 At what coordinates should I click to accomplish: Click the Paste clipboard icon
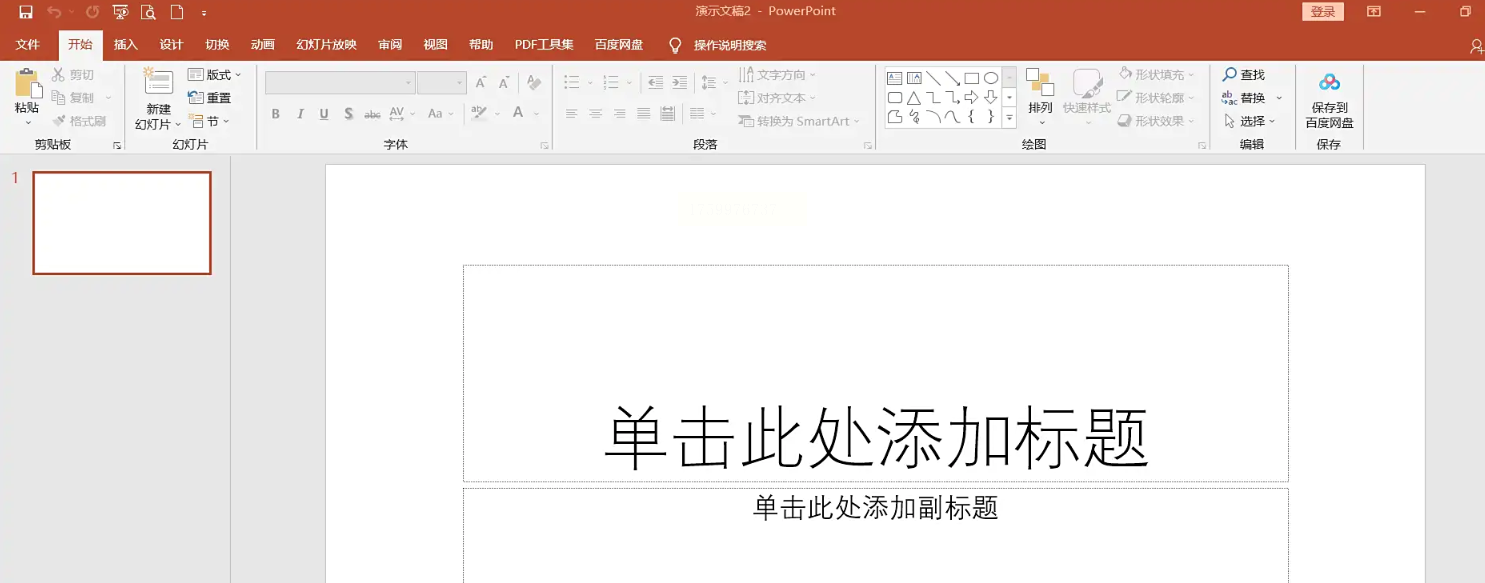[27, 84]
